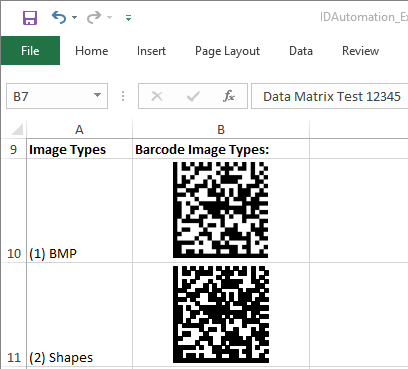Select the 'Barcode Image Types:' cell
Viewport: 408px width, 369px height.
coord(221,149)
